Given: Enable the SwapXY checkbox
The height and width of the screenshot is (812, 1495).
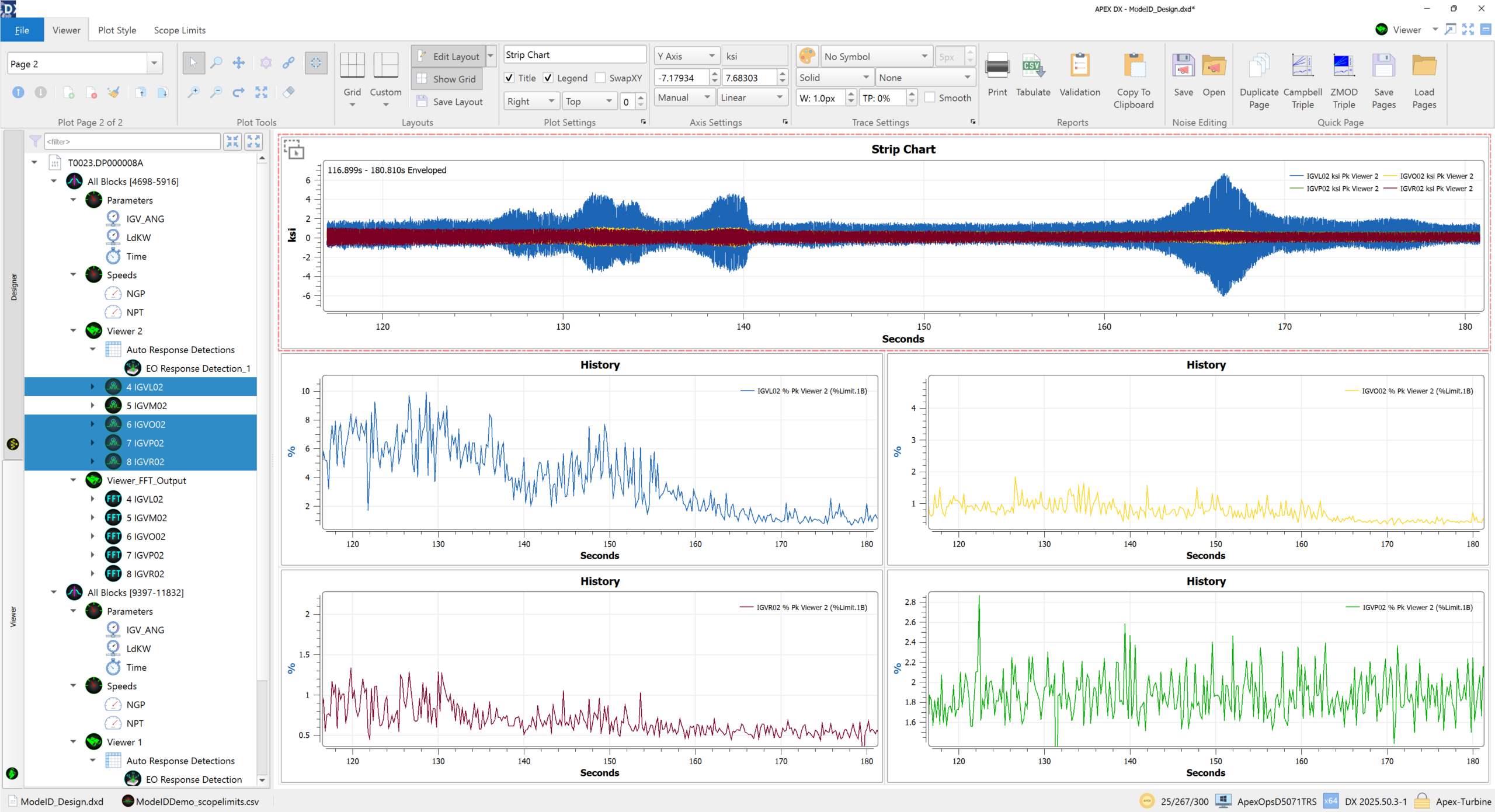Looking at the screenshot, I should click(x=600, y=78).
